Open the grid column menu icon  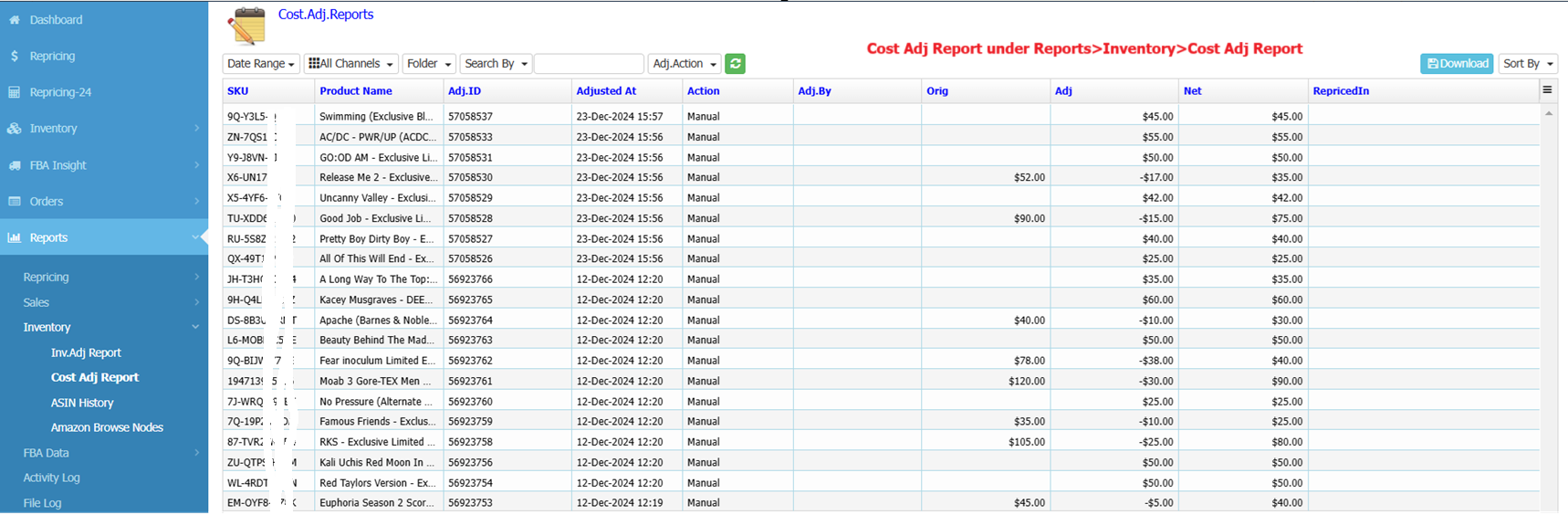pyautogui.click(x=1547, y=89)
